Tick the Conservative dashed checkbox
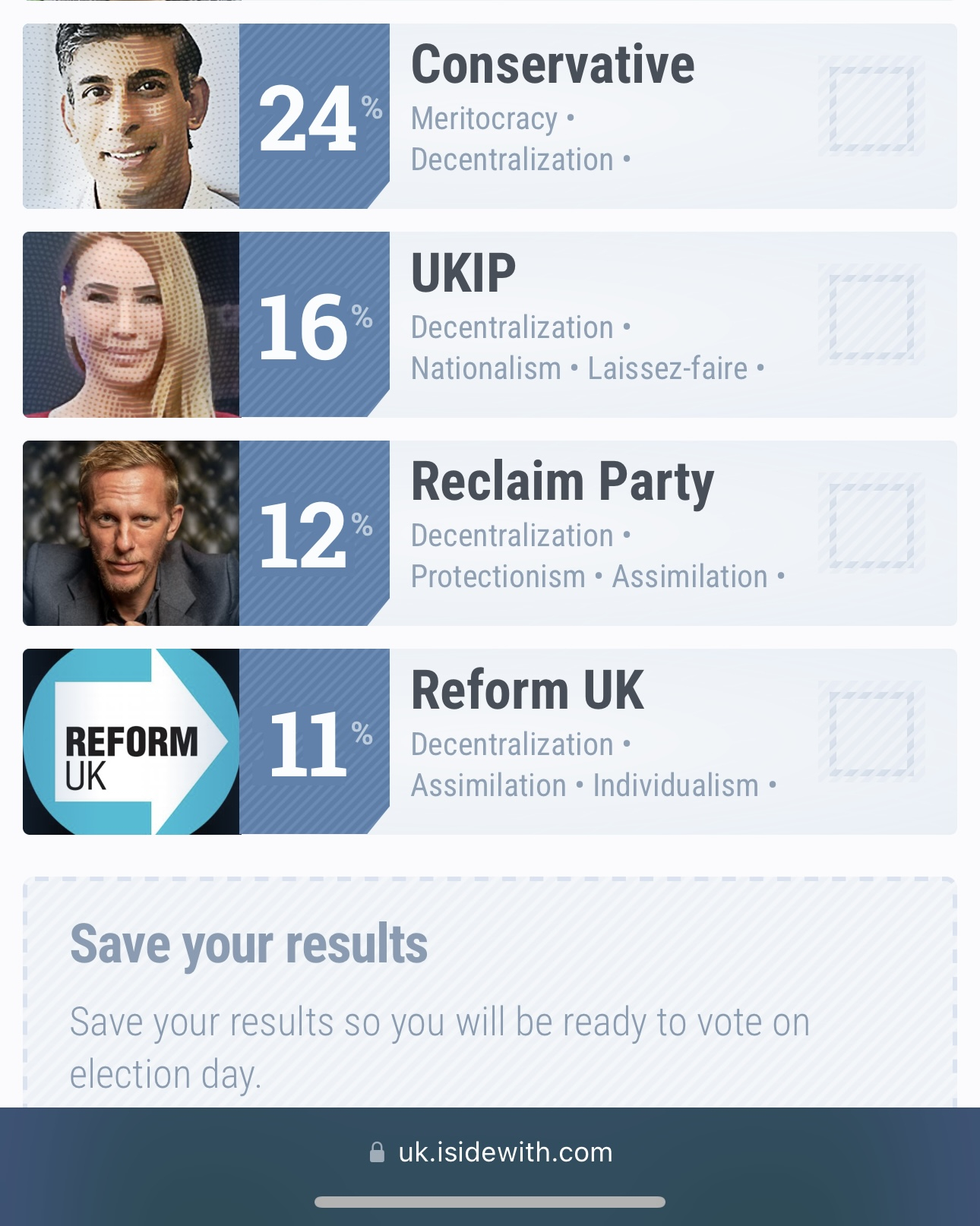 point(871,108)
